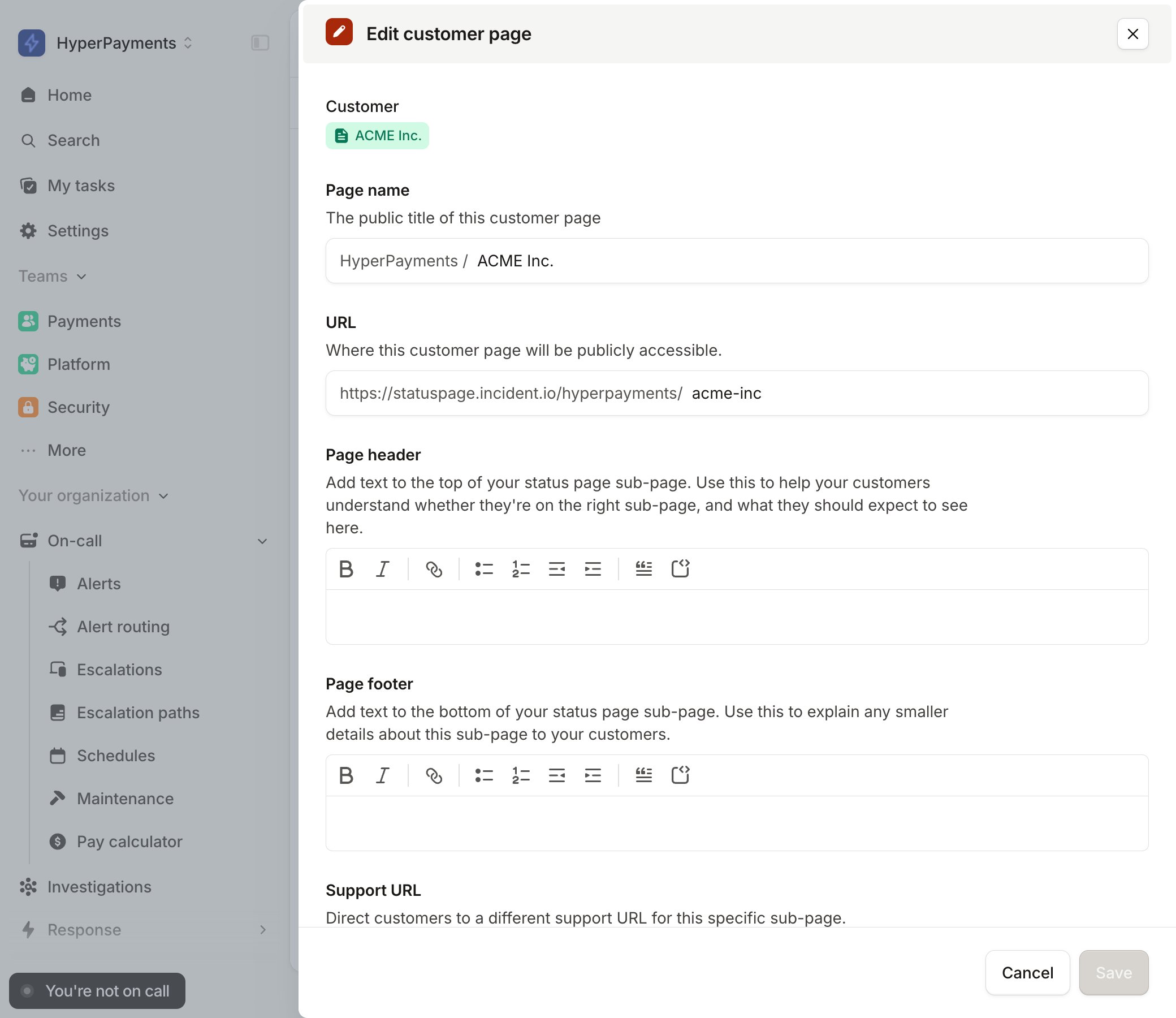The height and width of the screenshot is (1018, 1176).
Task: Click blockquote icon in Page header editor
Action: 643,568
